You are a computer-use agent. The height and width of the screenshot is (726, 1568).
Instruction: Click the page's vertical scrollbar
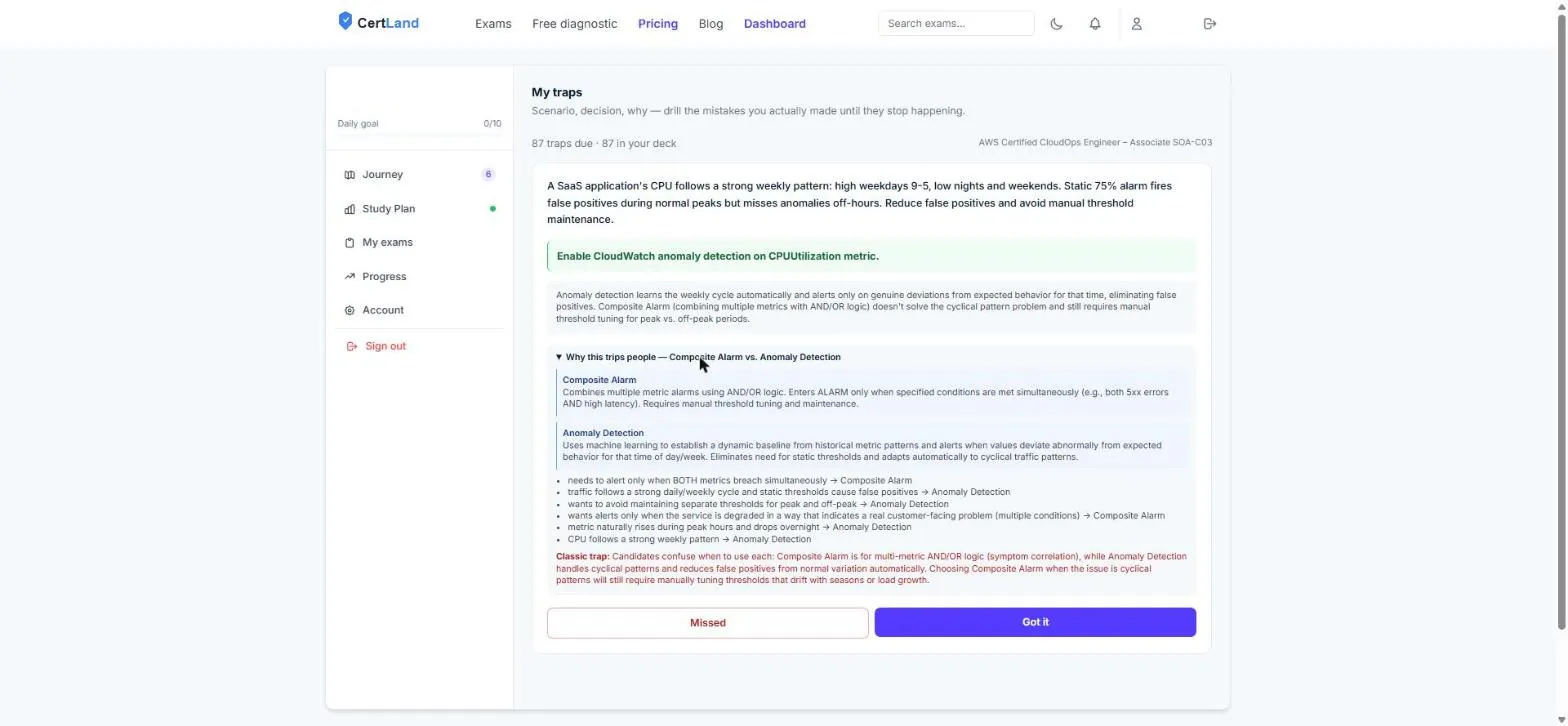[x=1562, y=320]
